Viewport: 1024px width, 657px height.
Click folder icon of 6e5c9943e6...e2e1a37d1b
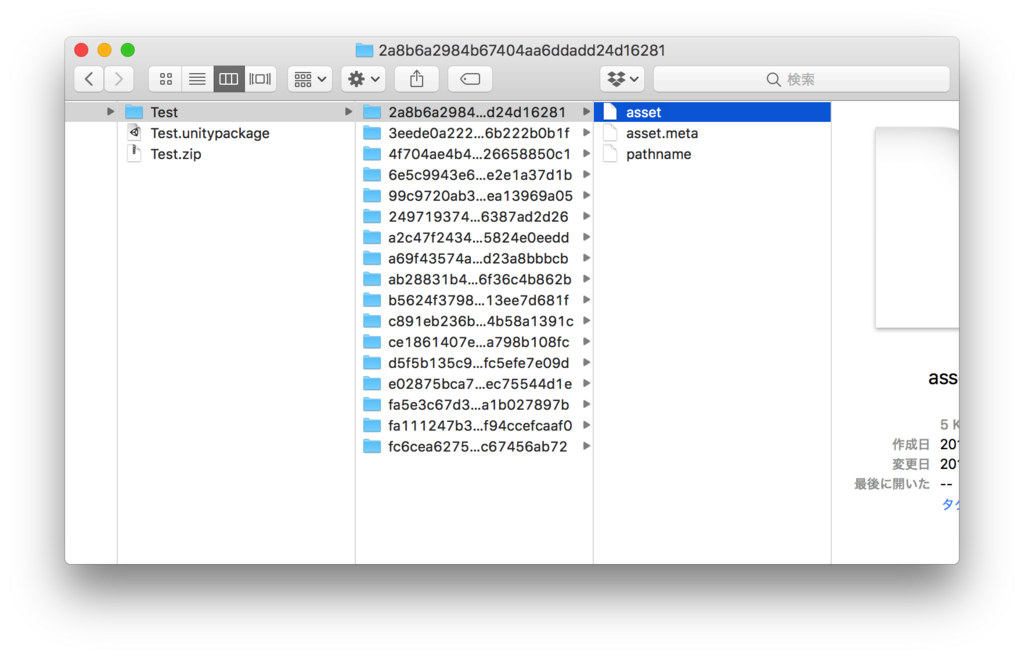[372, 174]
